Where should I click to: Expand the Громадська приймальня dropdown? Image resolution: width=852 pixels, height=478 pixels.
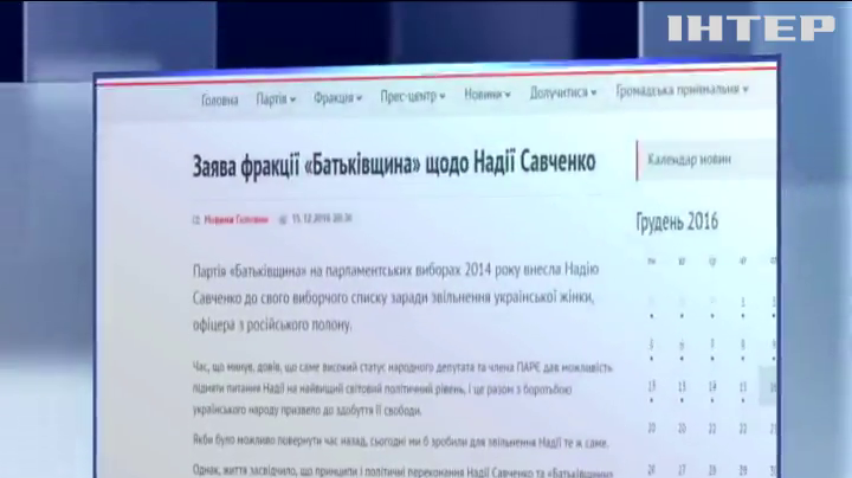682,90
